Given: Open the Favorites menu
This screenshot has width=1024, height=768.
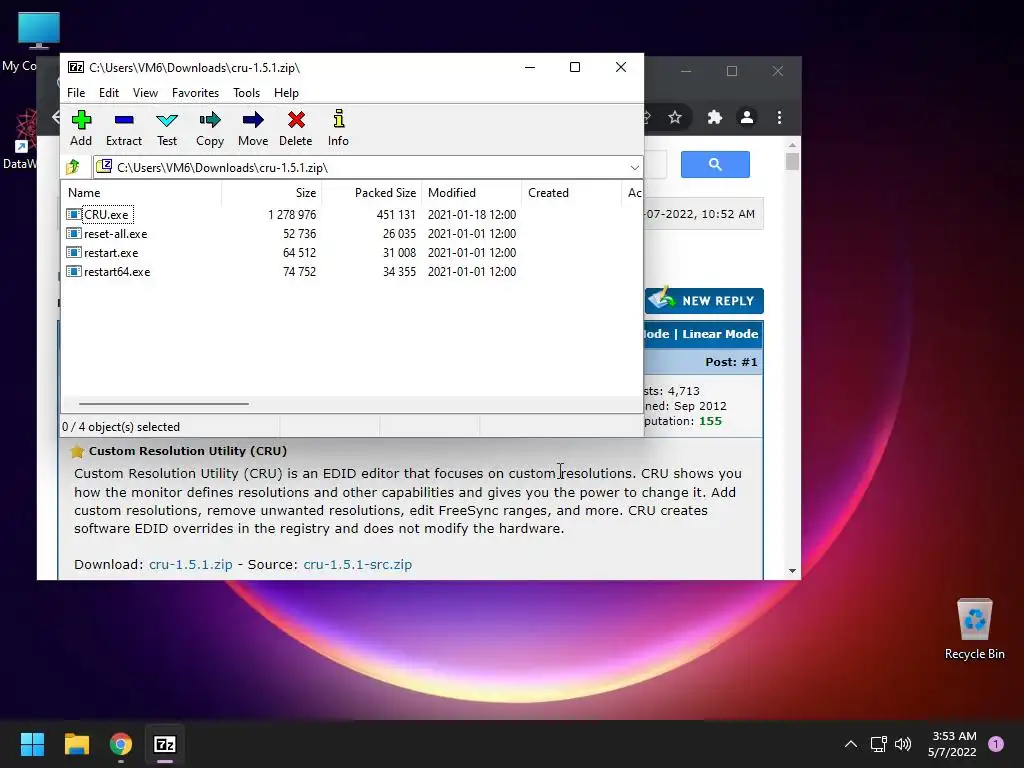Looking at the screenshot, I should (195, 93).
